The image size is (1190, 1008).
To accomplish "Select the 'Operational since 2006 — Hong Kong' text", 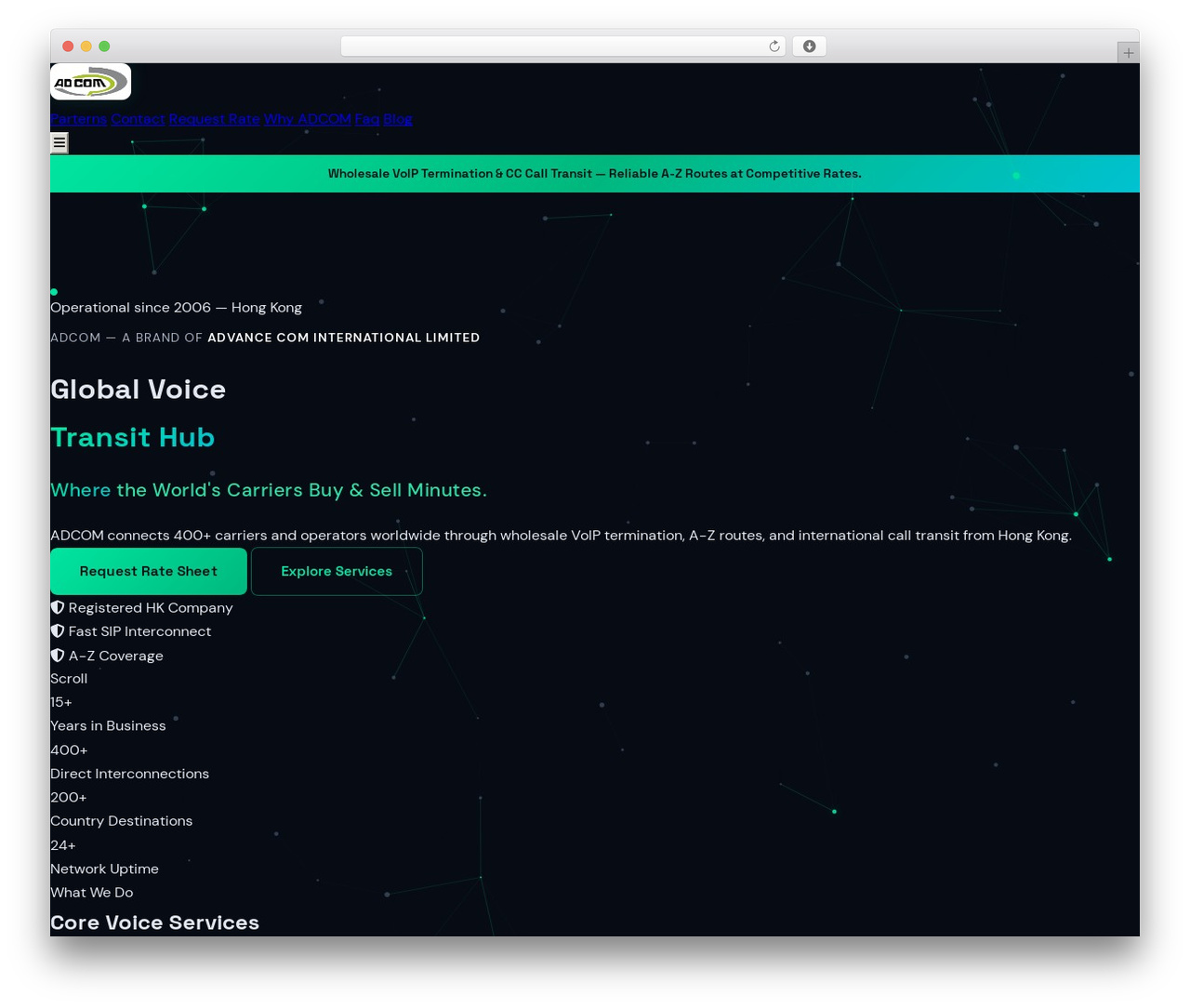I will pos(176,308).
